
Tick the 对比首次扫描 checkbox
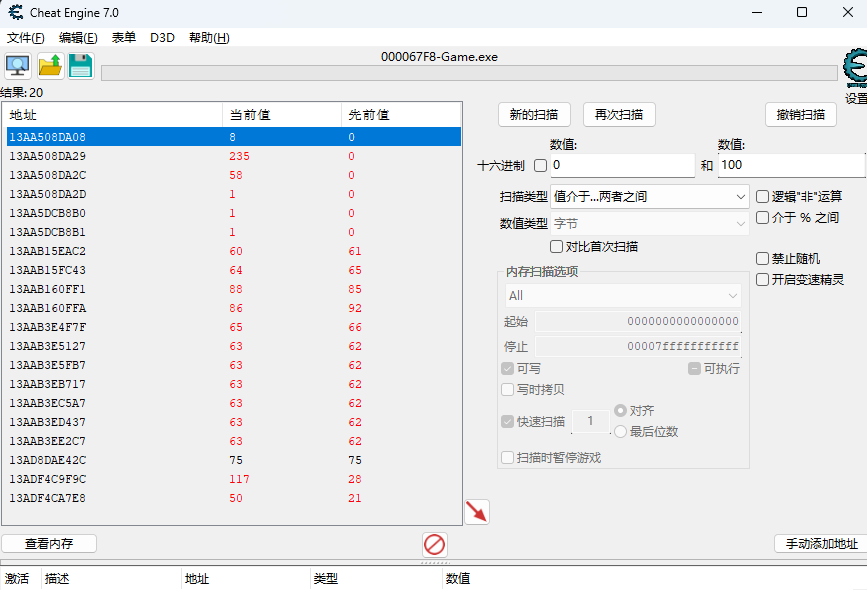pos(556,246)
